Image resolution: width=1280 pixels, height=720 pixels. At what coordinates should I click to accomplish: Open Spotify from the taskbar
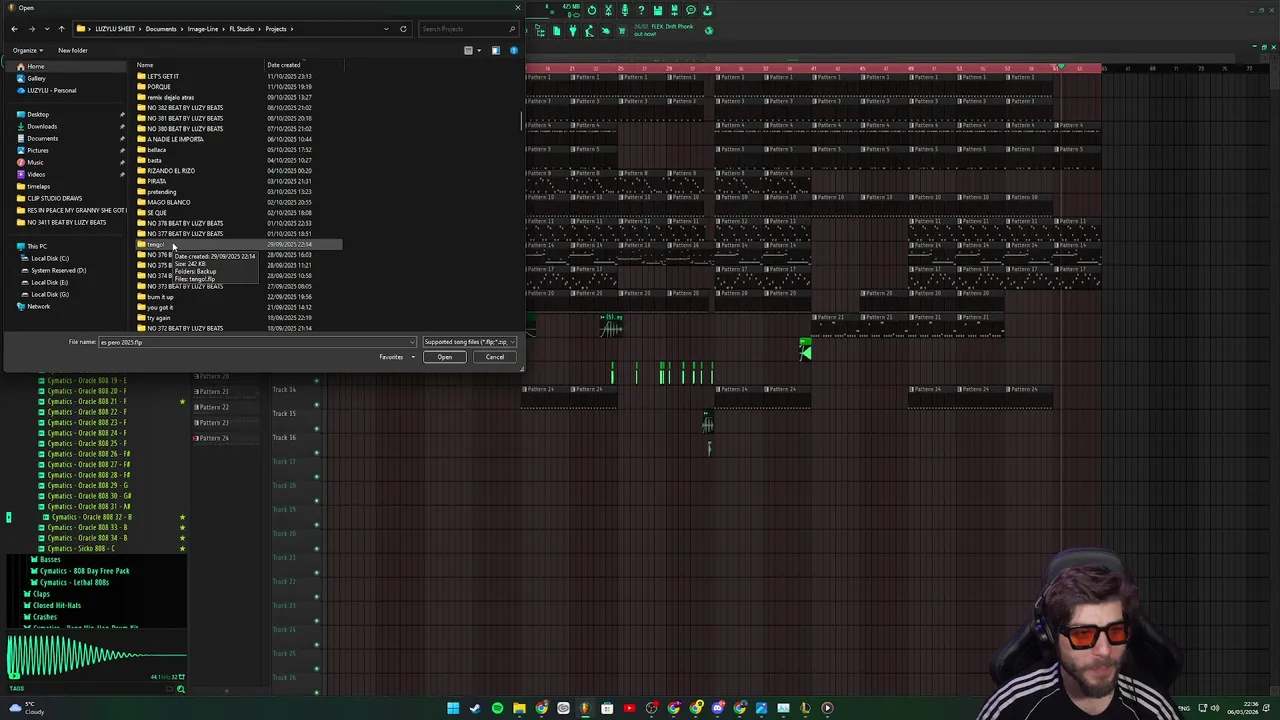pos(497,708)
